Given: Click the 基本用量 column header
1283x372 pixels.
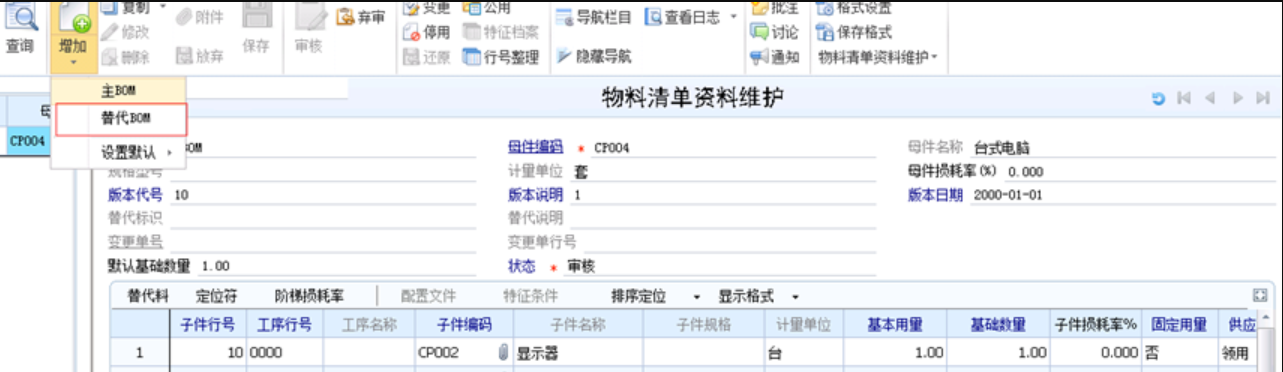Looking at the screenshot, I should point(894,325).
